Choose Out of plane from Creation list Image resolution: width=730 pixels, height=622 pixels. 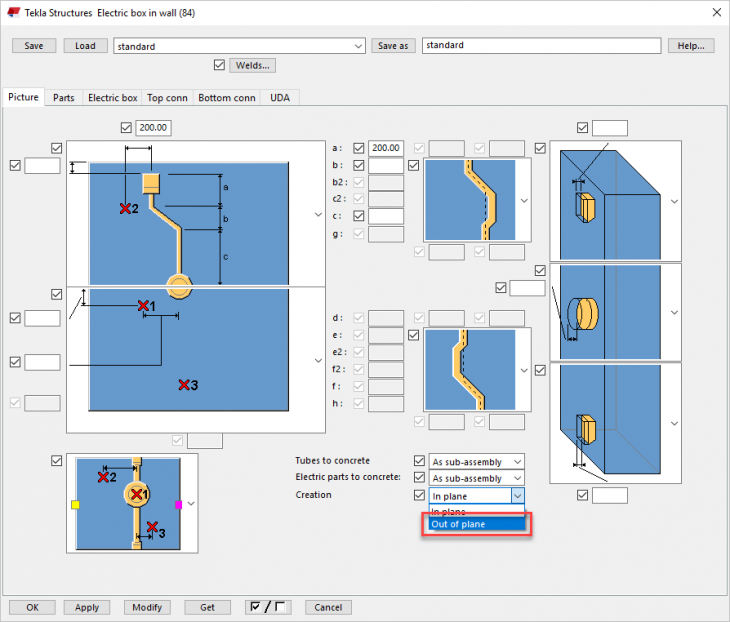476,524
